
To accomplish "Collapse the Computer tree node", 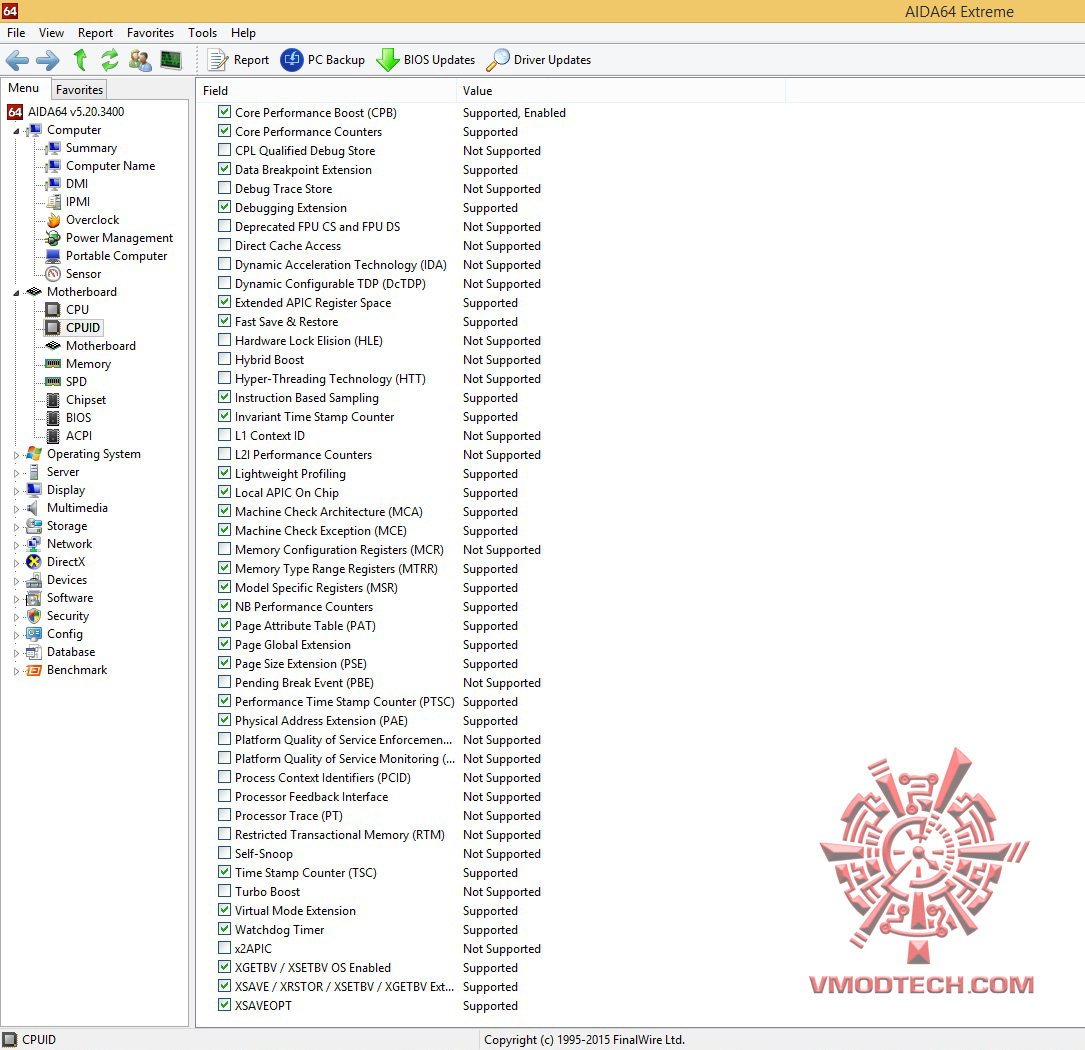I will 16,131.
